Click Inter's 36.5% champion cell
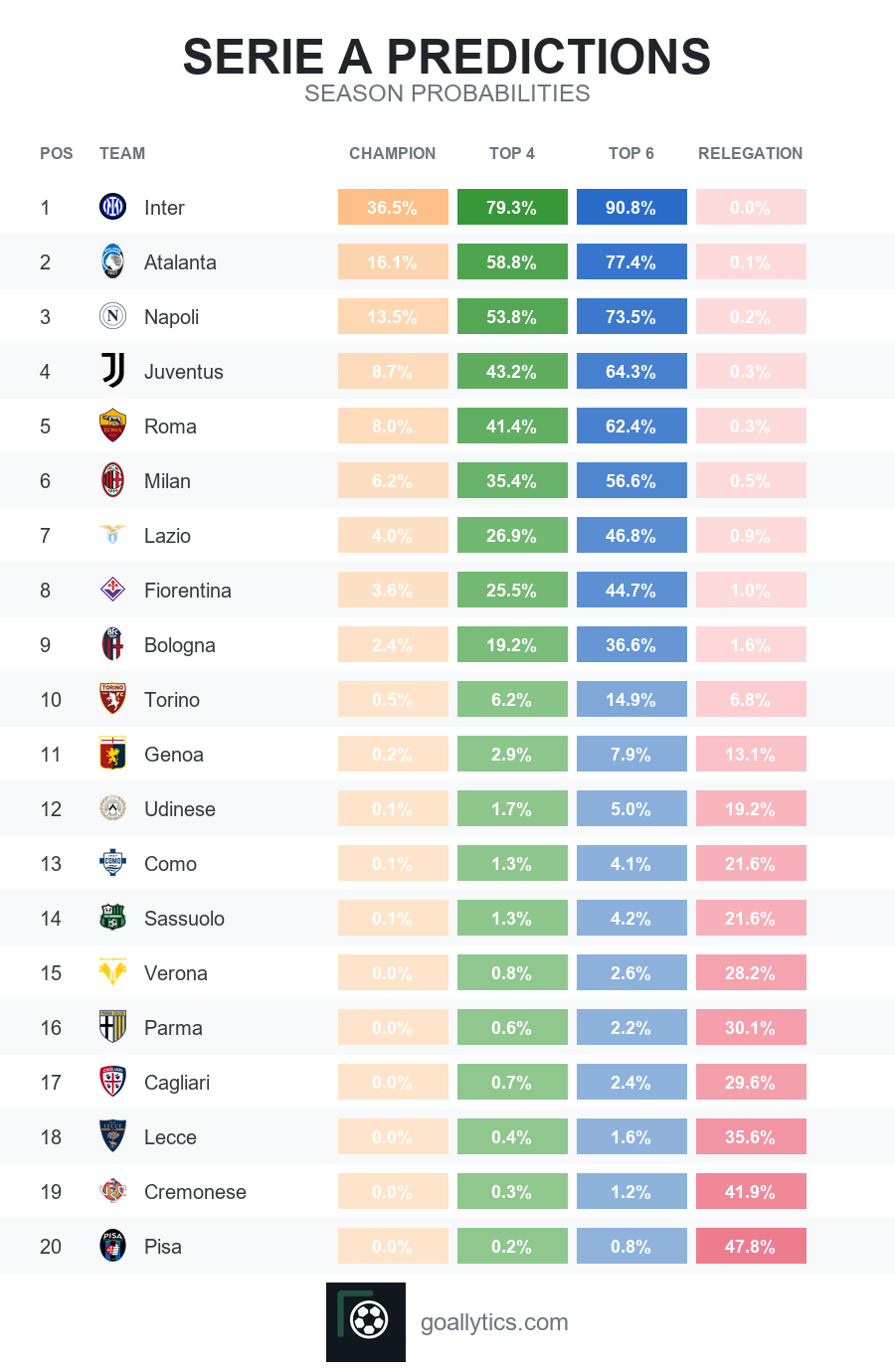Screen dimensions: 895x1372 coord(393,207)
